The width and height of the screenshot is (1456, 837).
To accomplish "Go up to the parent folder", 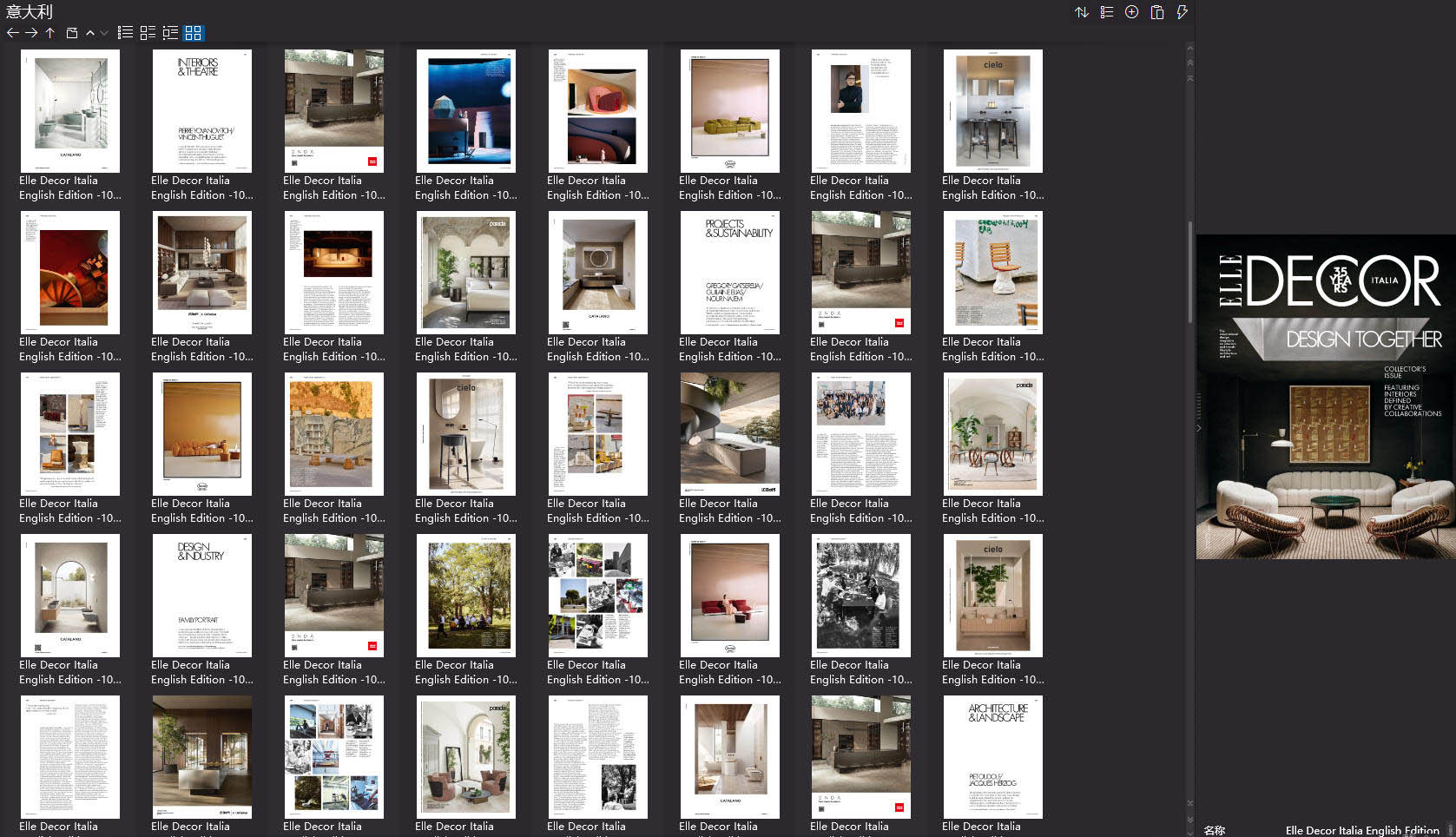I will [x=50, y=33].
